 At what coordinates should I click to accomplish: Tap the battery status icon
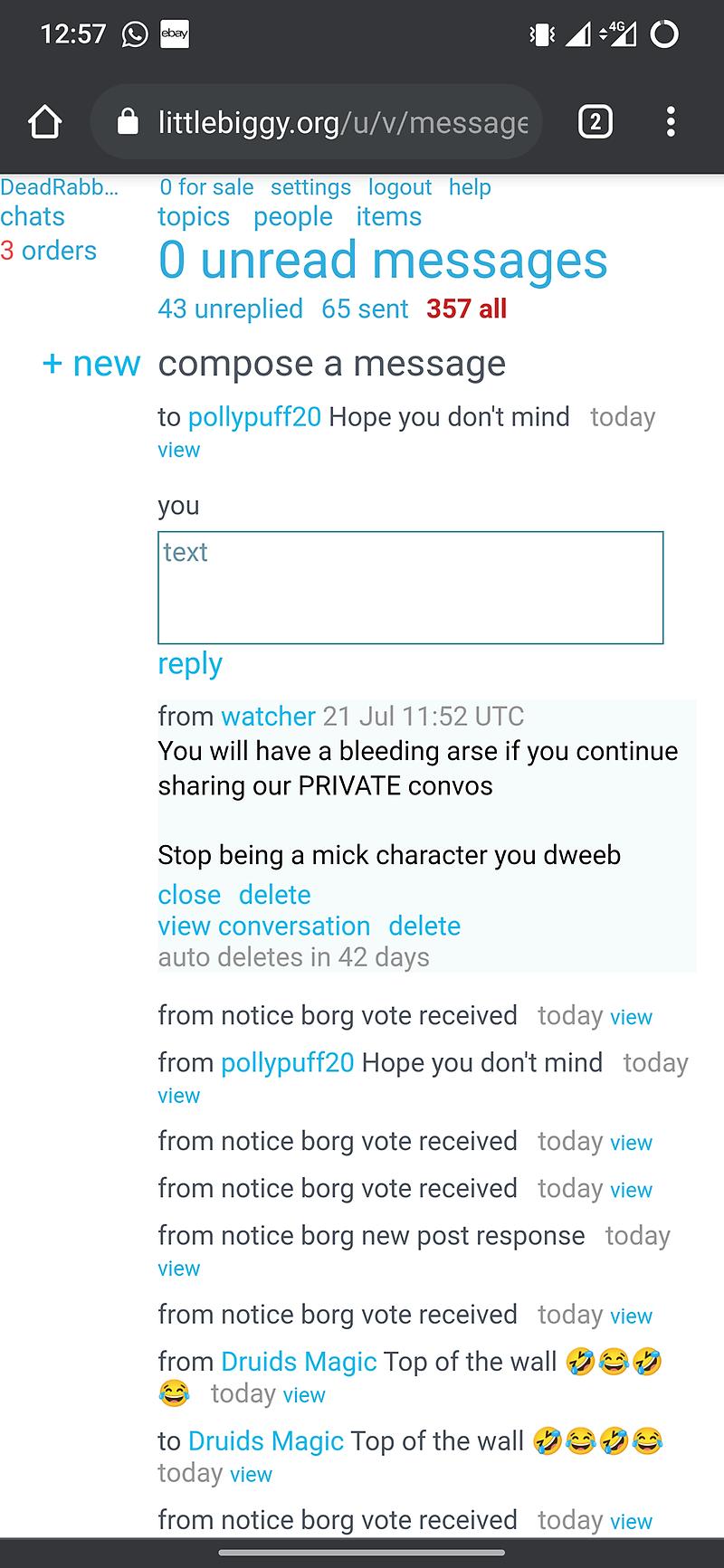664,34
